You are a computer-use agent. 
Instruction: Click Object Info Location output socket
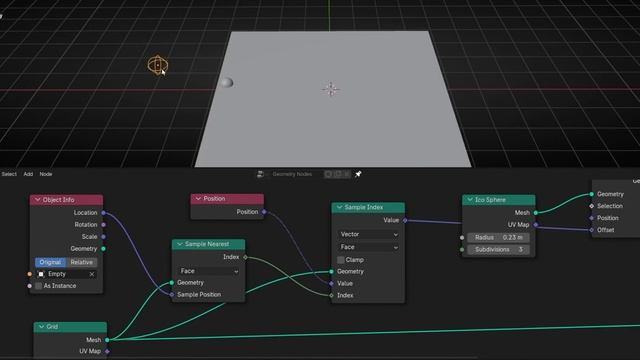pos(104,213)
